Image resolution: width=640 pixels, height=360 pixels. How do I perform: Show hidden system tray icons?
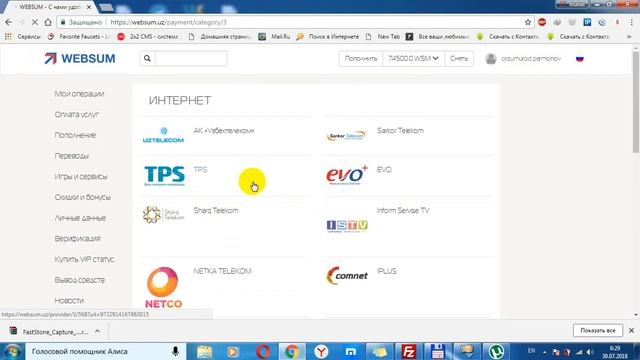[x=544, y=352]
